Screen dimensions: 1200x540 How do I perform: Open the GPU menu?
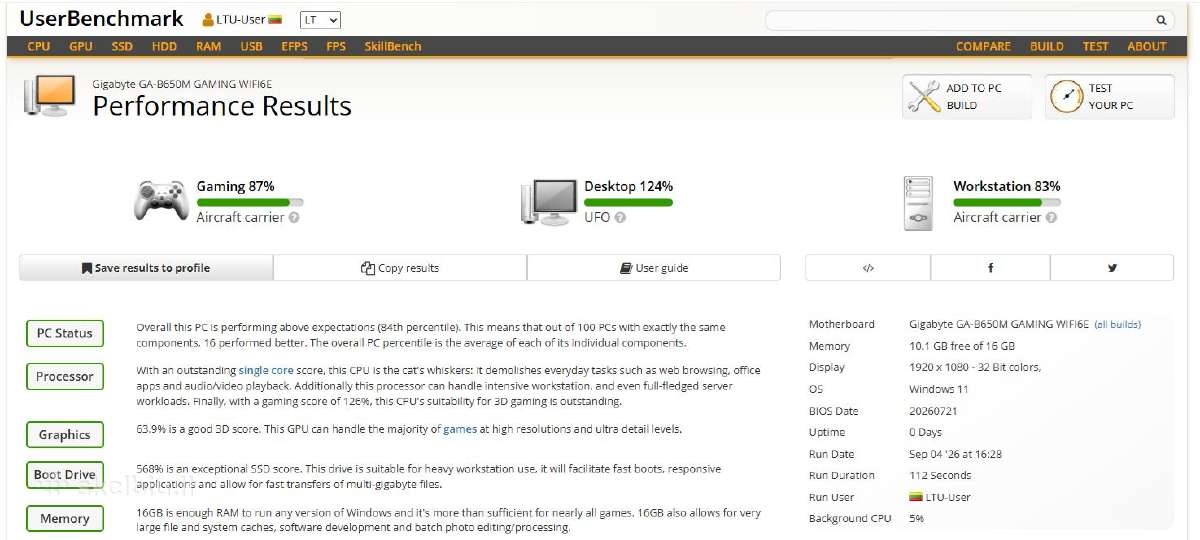(81, 46)
